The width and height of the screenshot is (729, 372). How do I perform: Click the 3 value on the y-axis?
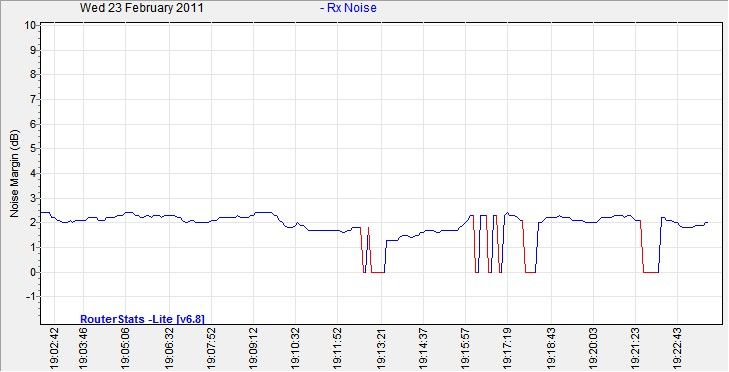tap(33, 198)
